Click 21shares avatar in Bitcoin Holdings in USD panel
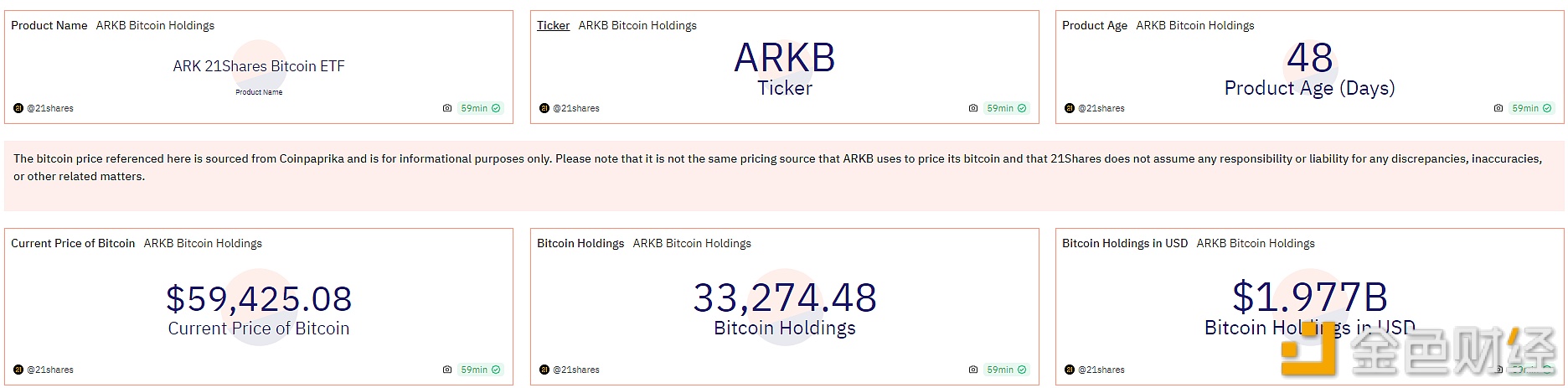The width and height of the screenshot is (1568, 388). point(1070,370)
